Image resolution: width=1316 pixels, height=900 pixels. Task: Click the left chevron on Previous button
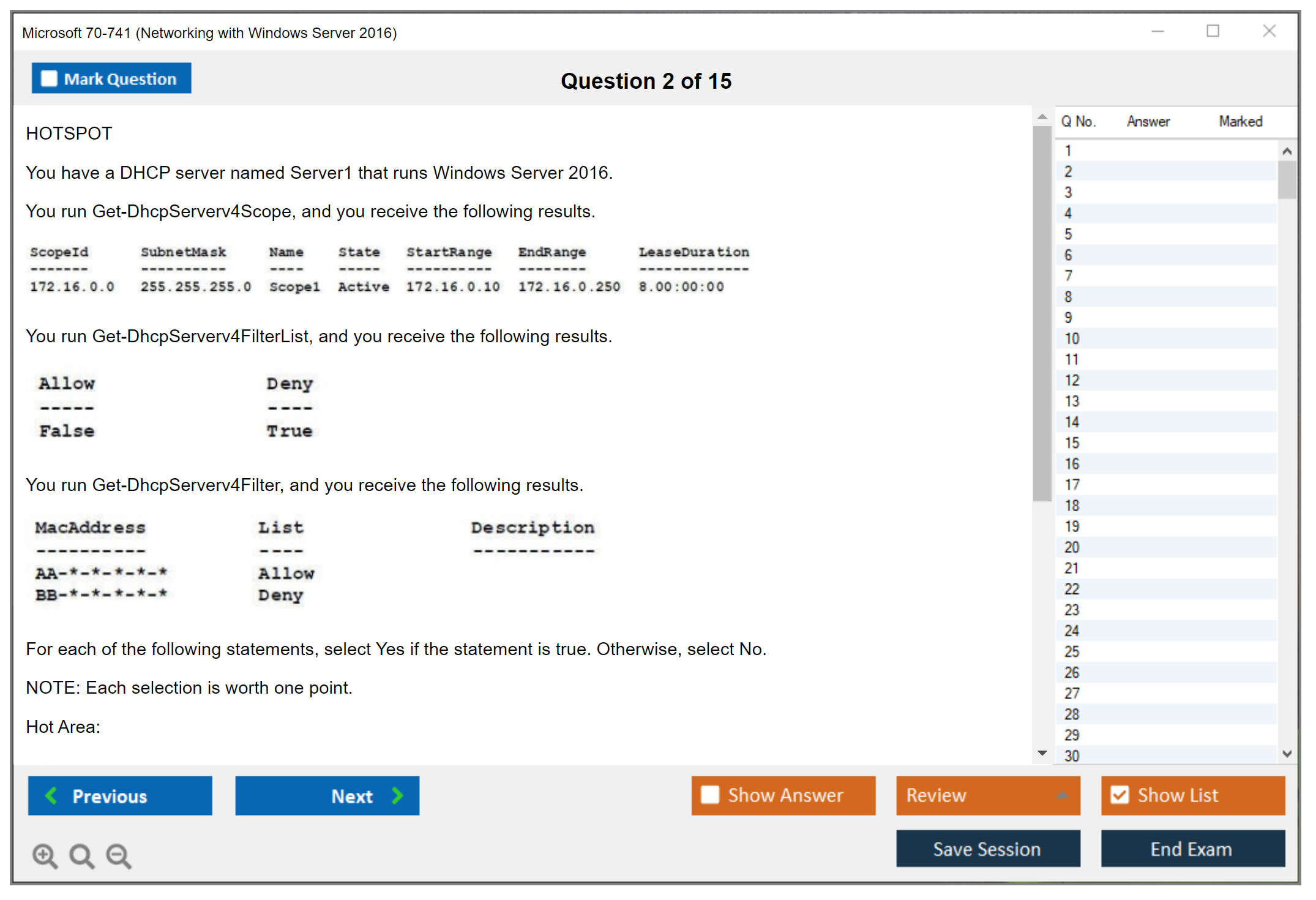pos(51,795)
